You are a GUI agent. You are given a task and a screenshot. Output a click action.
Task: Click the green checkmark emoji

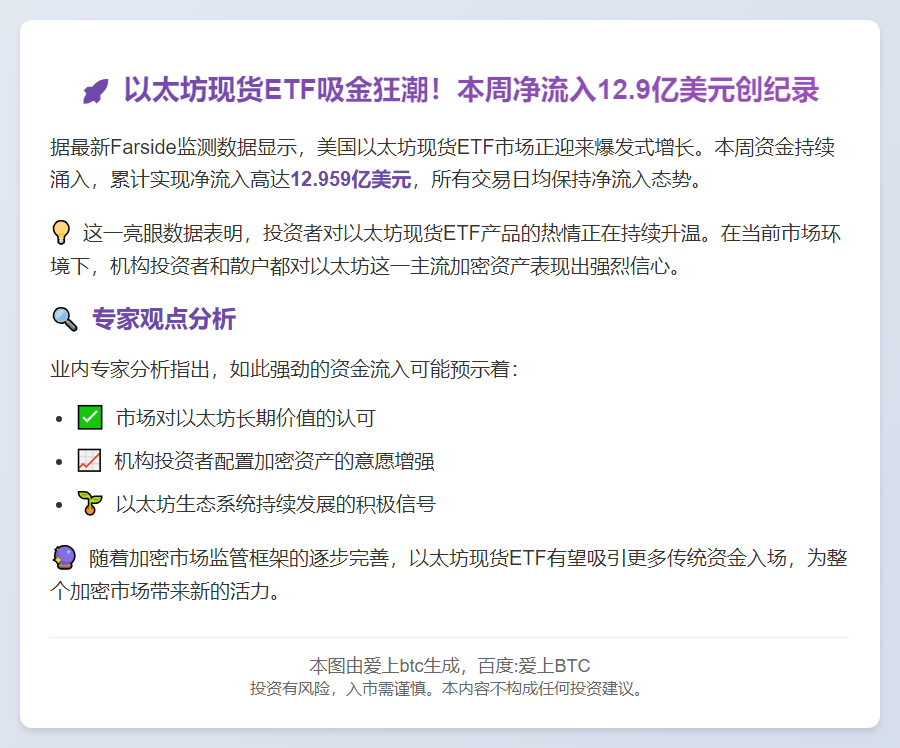(90, 417)
